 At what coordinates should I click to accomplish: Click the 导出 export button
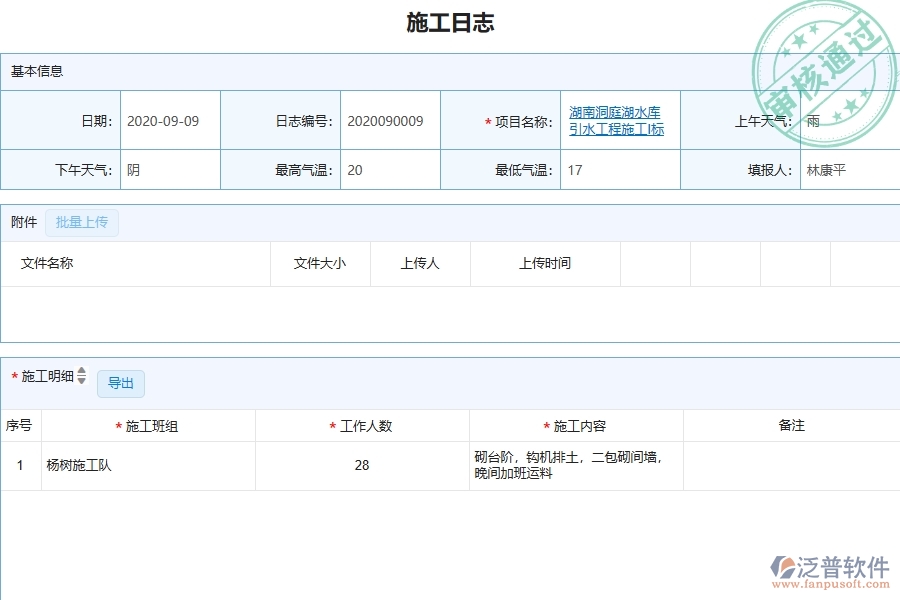coord(120,383)
